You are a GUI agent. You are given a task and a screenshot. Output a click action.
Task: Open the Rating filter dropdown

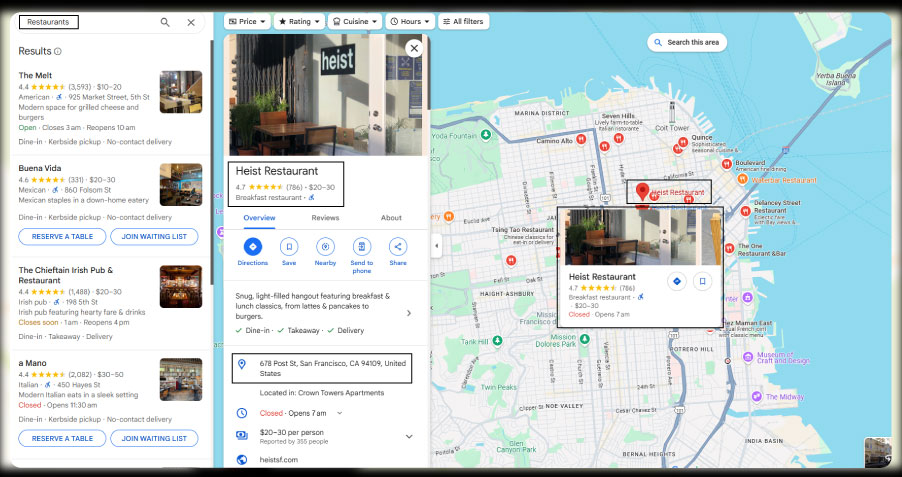[x=299, y=20]
